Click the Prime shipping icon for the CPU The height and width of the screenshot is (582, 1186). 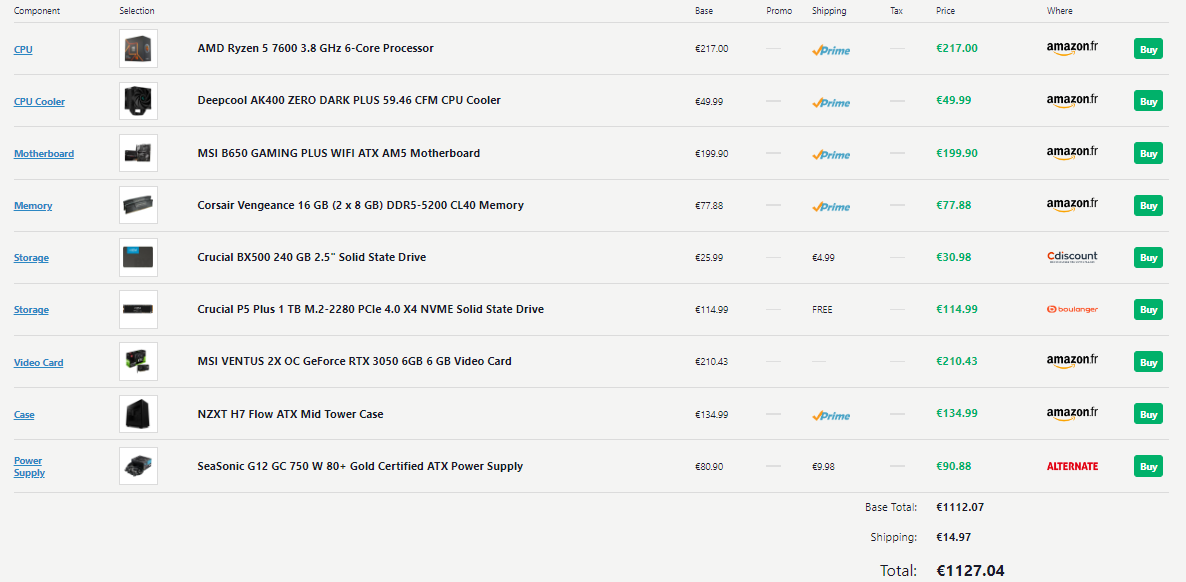[x=831, y=50]
